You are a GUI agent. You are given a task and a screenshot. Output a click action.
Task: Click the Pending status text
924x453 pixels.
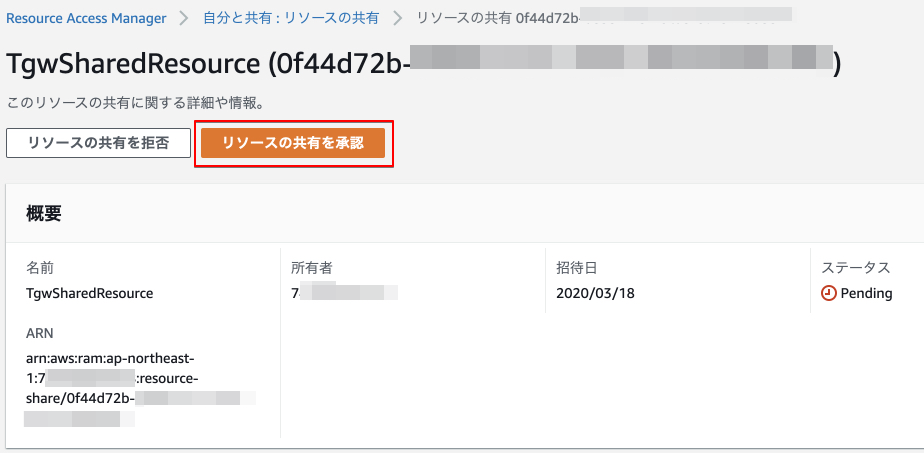click(x=866, y=293)
